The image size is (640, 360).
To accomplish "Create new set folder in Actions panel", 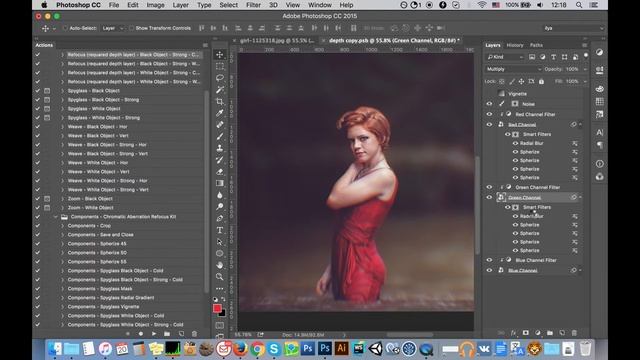I will coord(167,333).
